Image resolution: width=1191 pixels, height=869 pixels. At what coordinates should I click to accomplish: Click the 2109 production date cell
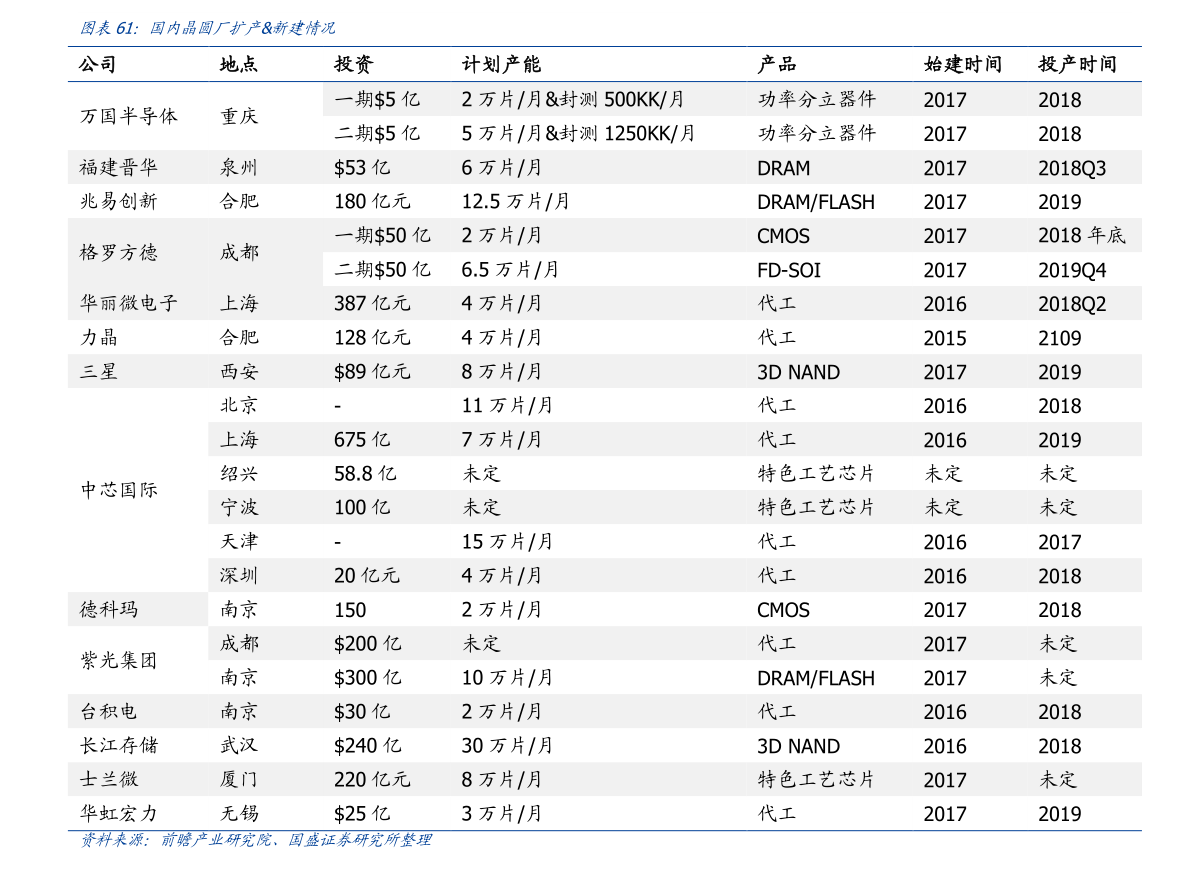(1059, 338)
